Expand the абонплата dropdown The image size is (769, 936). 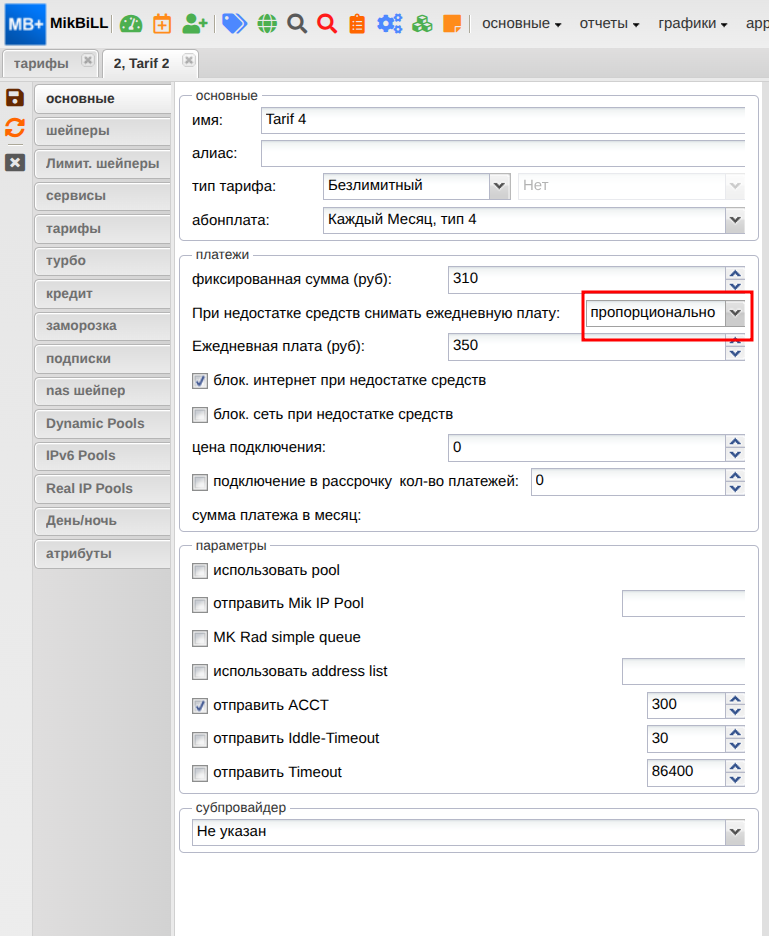coord(735,220)
